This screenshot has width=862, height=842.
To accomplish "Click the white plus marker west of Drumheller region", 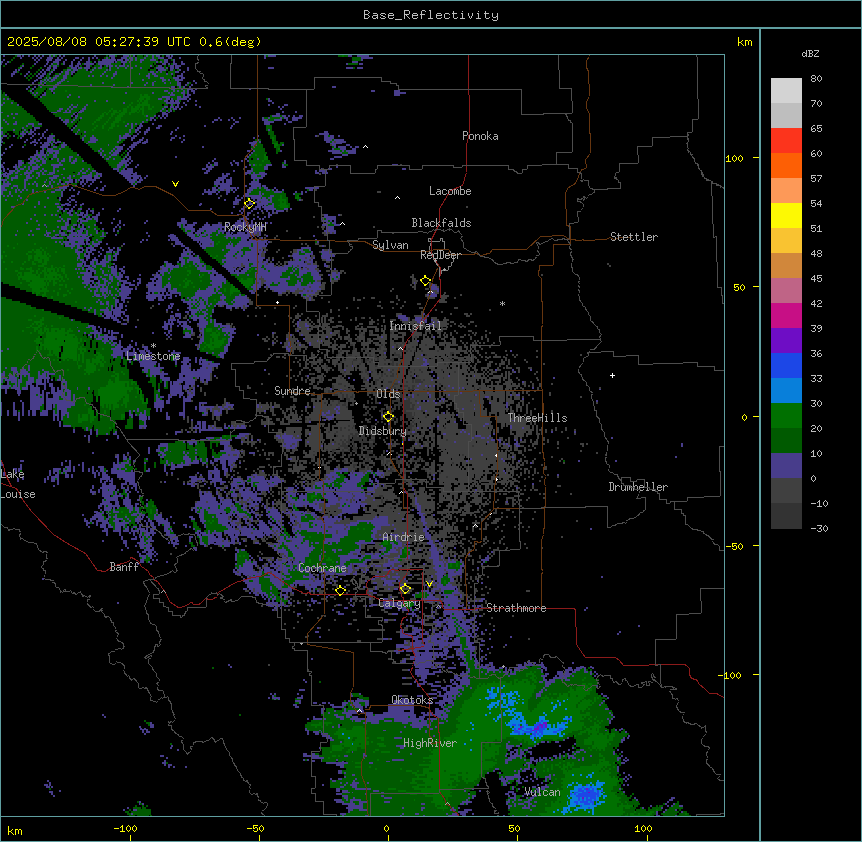I will (612, 375).
